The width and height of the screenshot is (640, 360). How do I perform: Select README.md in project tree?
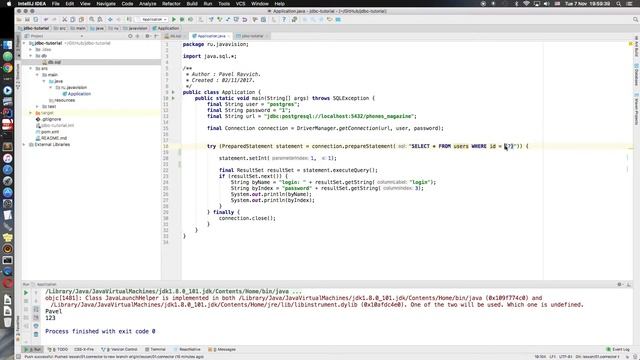[51, 138]
